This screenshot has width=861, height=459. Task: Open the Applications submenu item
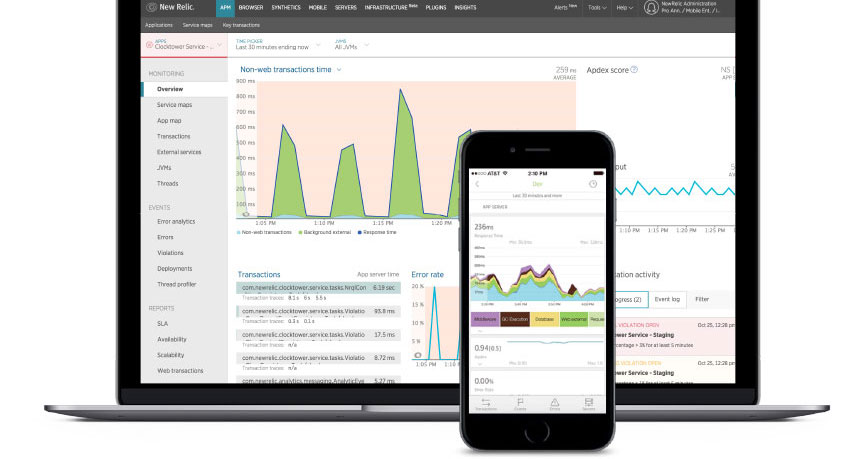[159, 25]
